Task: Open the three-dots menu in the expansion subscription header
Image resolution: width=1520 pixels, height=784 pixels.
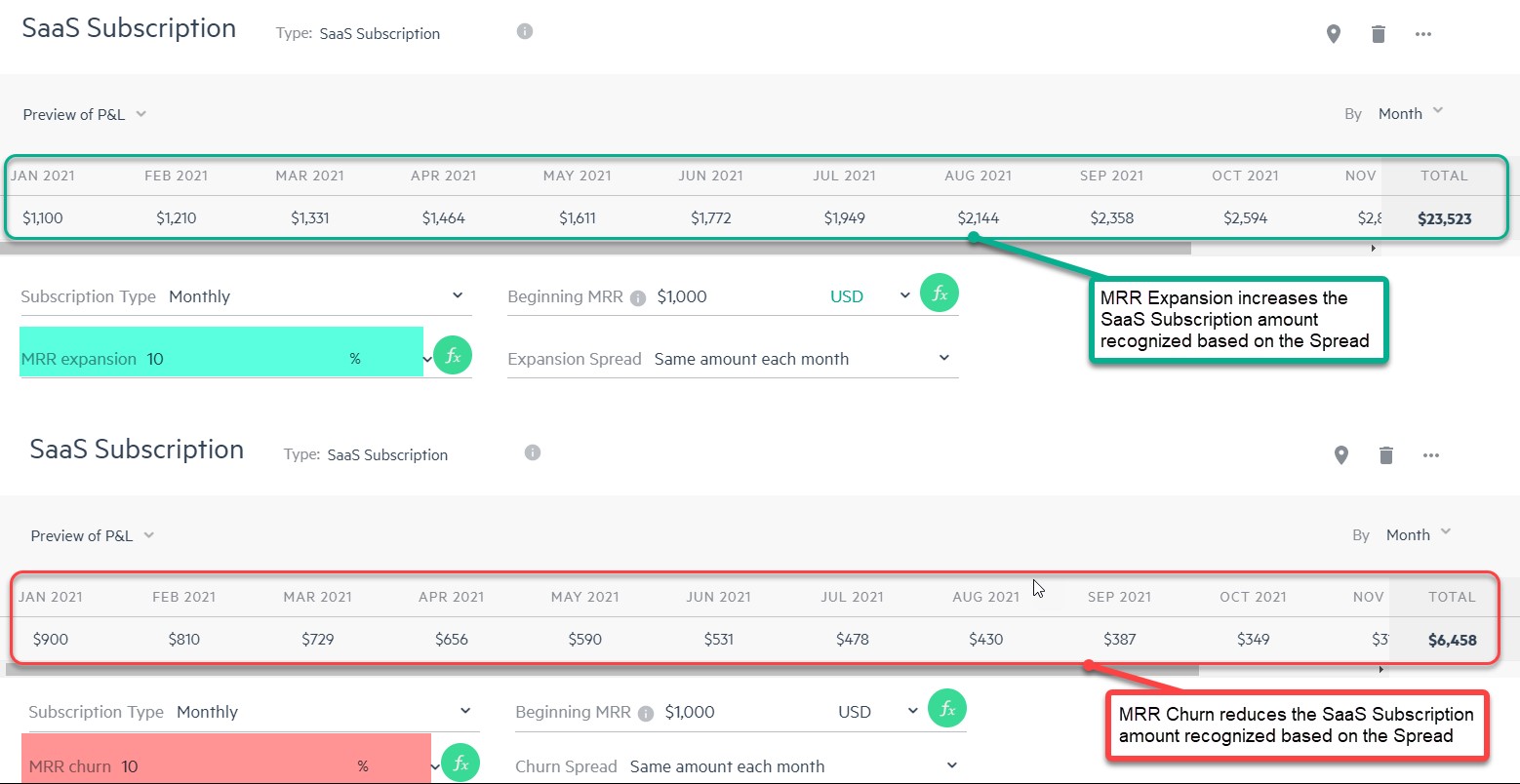Action: pos(1423,34)
